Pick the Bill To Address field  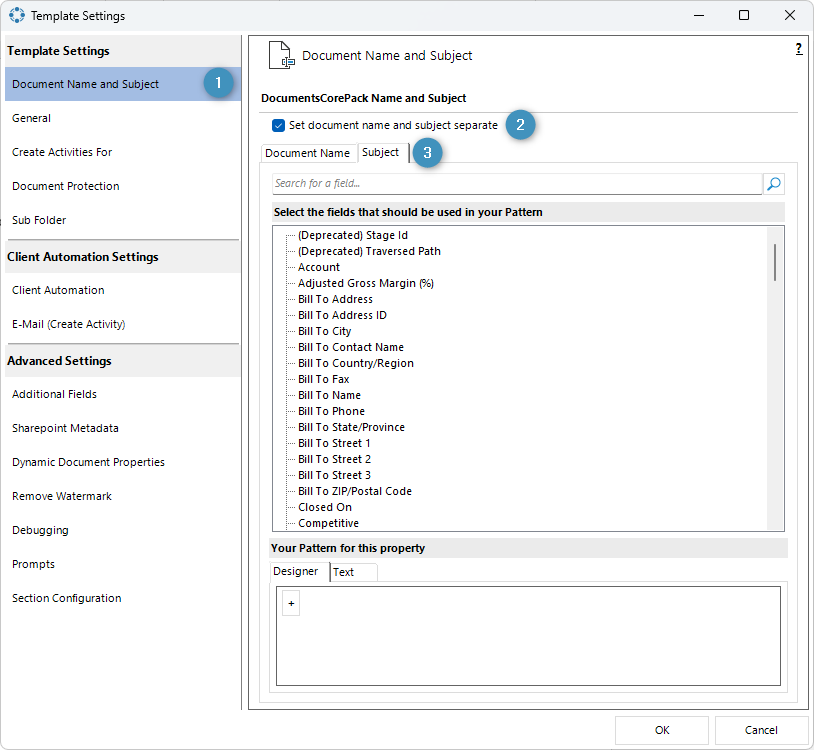(x=335, y=299)
